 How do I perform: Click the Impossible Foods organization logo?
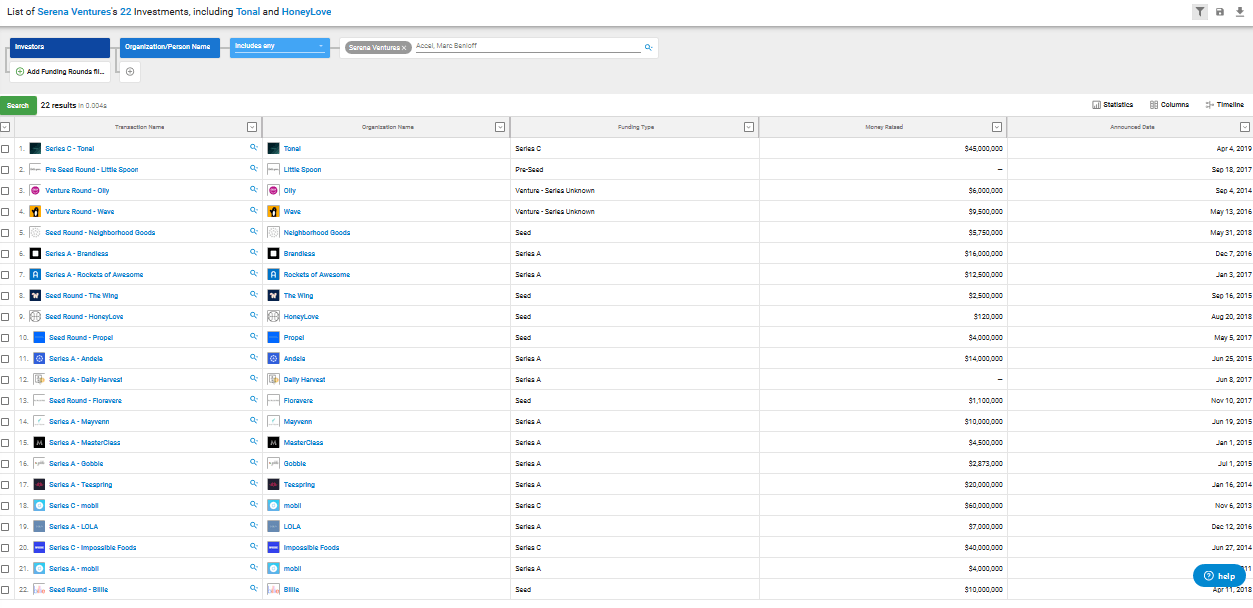coord(273,548)
